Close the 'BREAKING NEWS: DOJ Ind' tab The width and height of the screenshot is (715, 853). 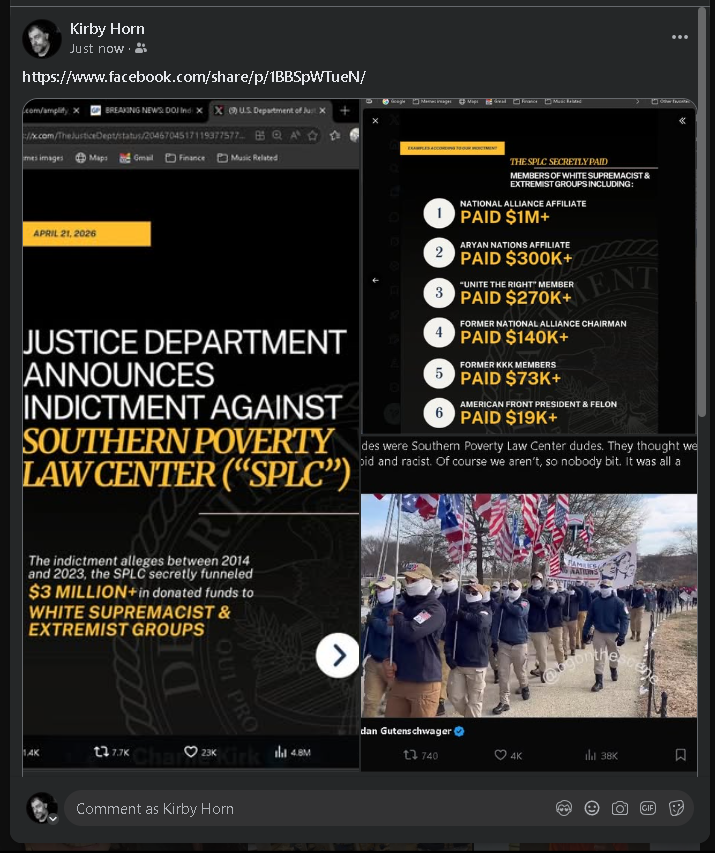click(x=200, y=110)
